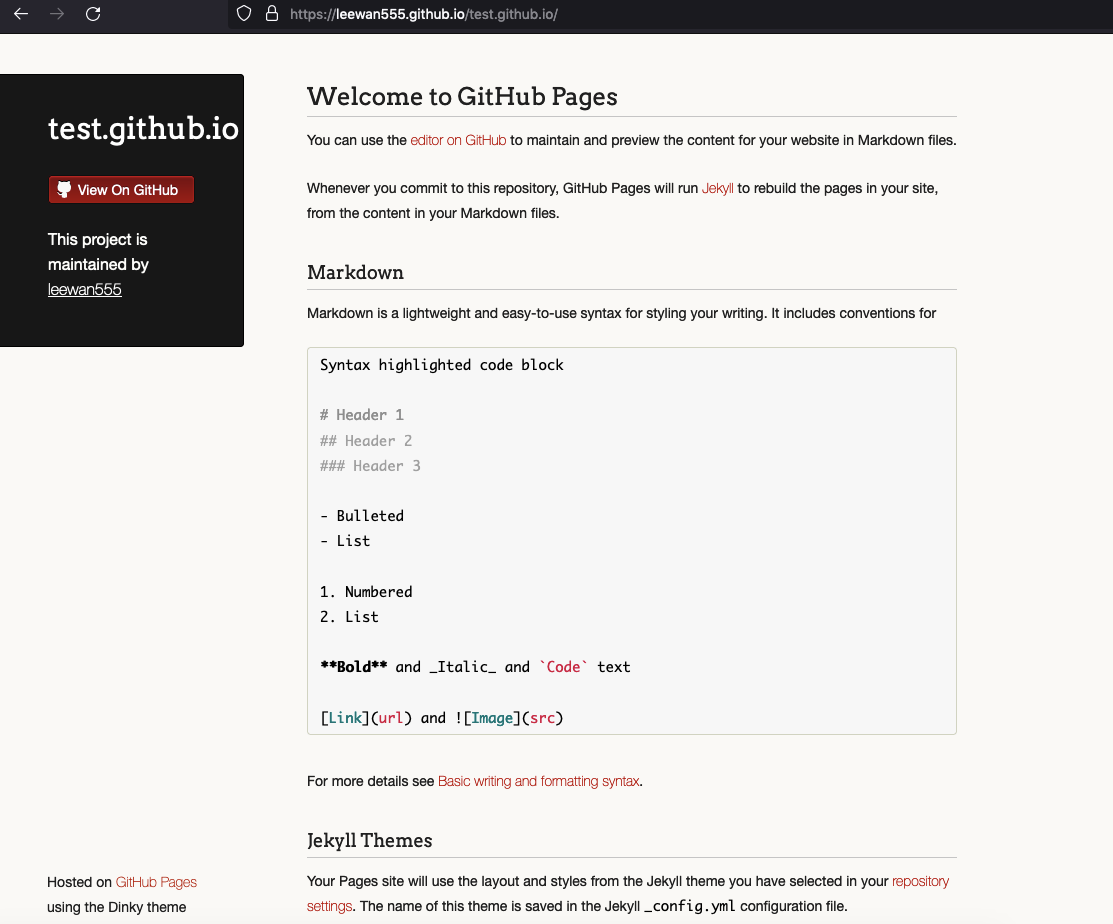Click the '- Bulleted' code line
The height and width of the screenshot is (924, 1113).
[x=361, y=516]
